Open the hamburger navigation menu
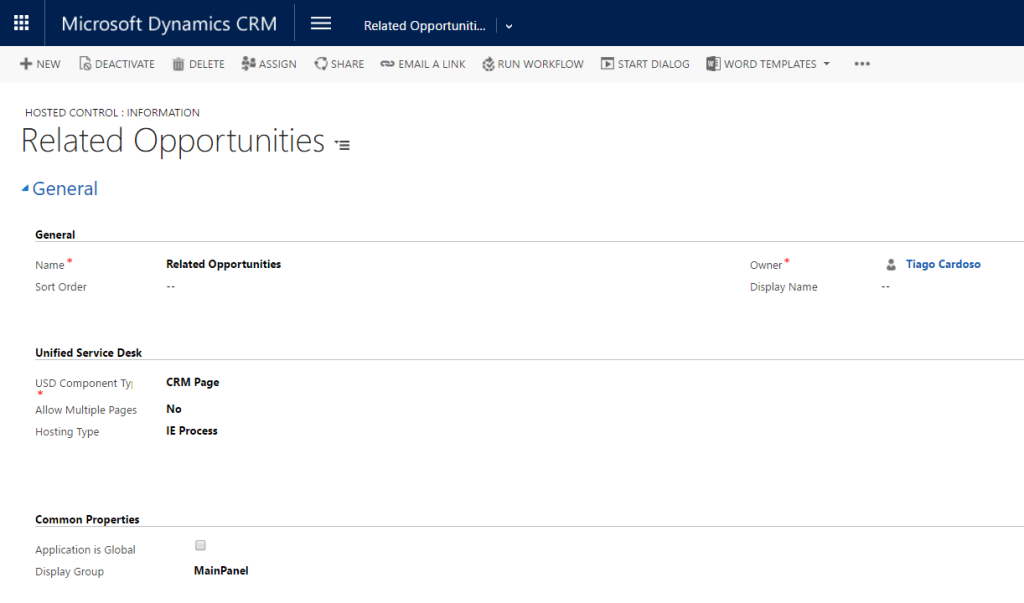This screenshot has height=603, width=1024. click(x=321, y=24)
